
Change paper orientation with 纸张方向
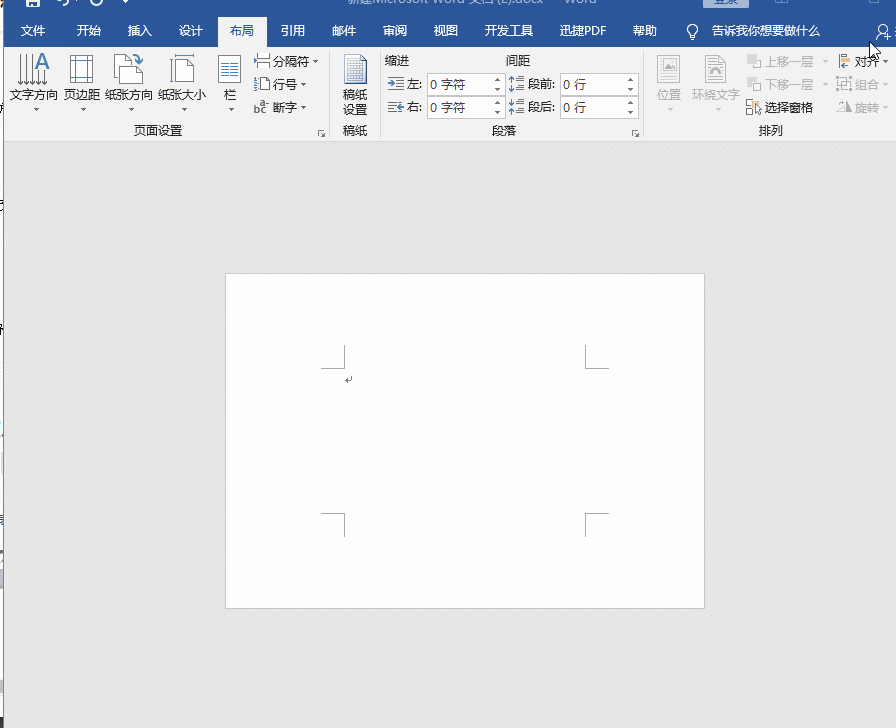(x=129, y=80)
